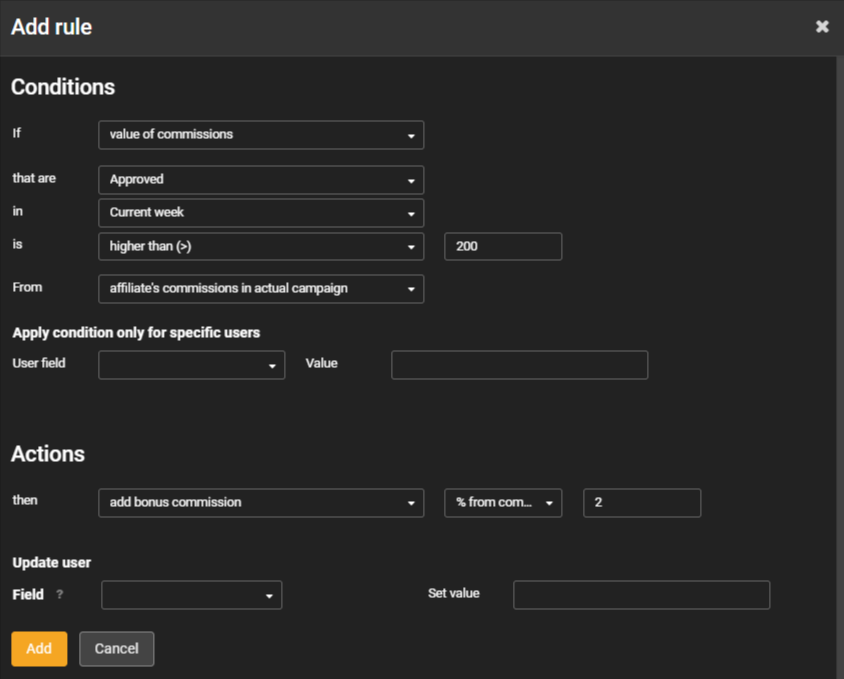844x679 pixels.
Task: Click the orange Add button
Action: coord(39,649)
